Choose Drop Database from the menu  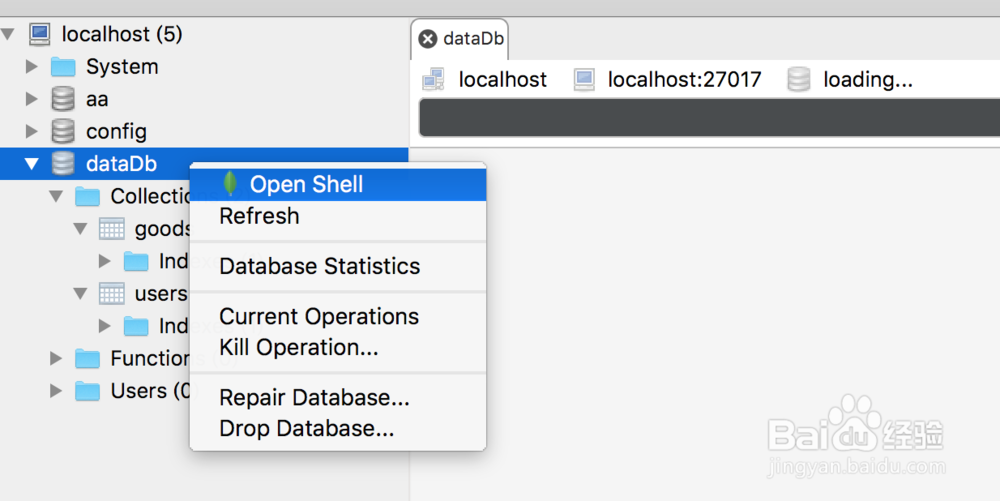point(306,429)
